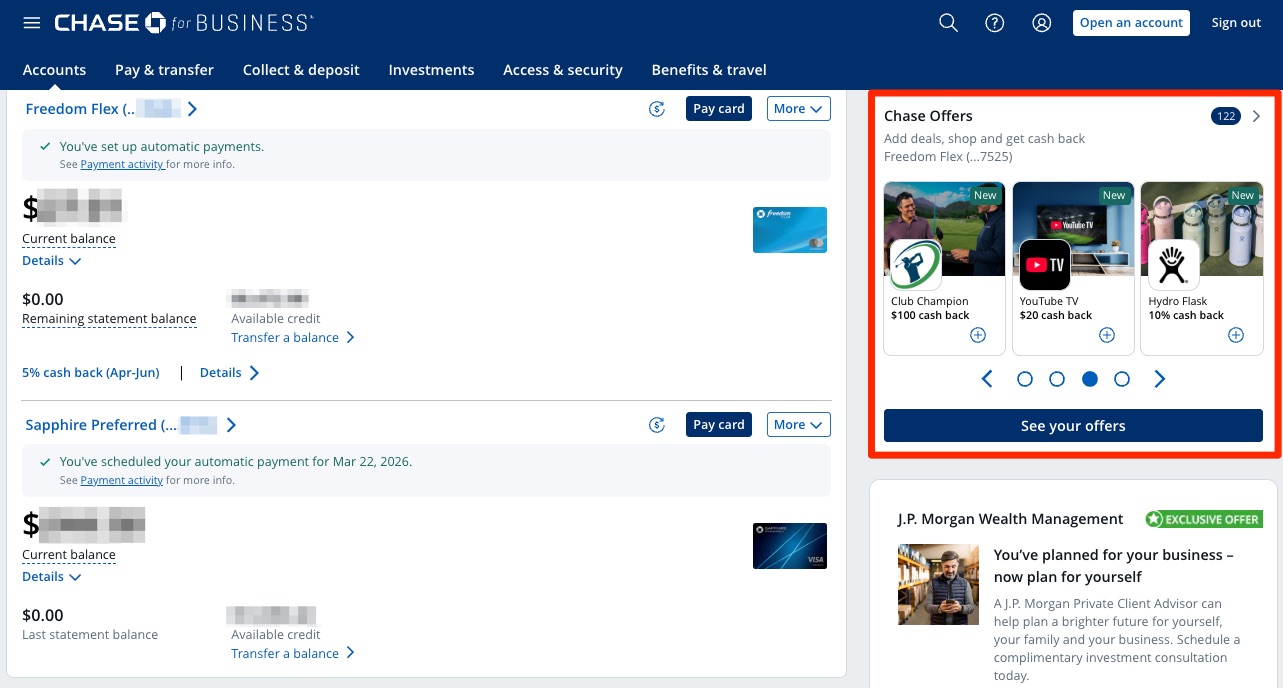Open the Freedom Flex More dropdown
This screenshot has width=1283, height=688.
click(798, 109)
